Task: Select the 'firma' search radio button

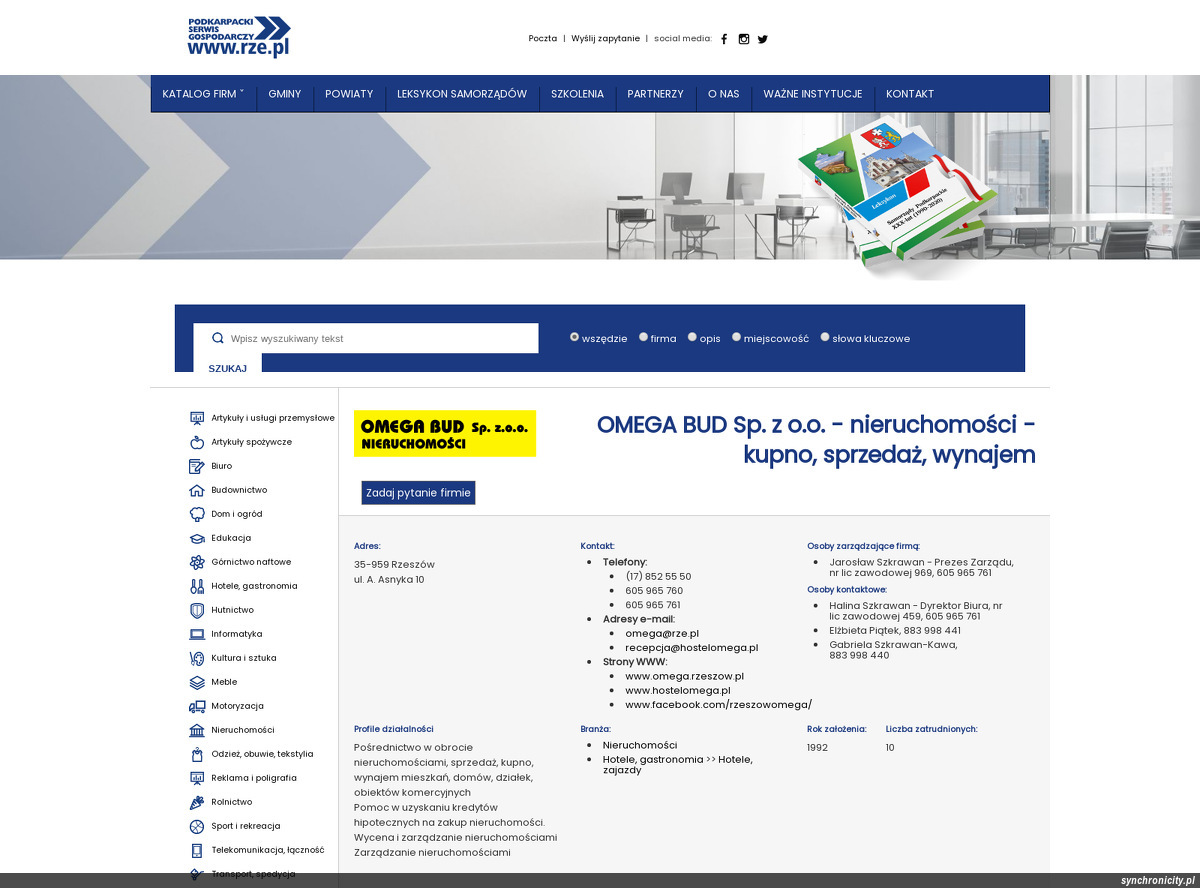Action: click(x=644, y=337)
